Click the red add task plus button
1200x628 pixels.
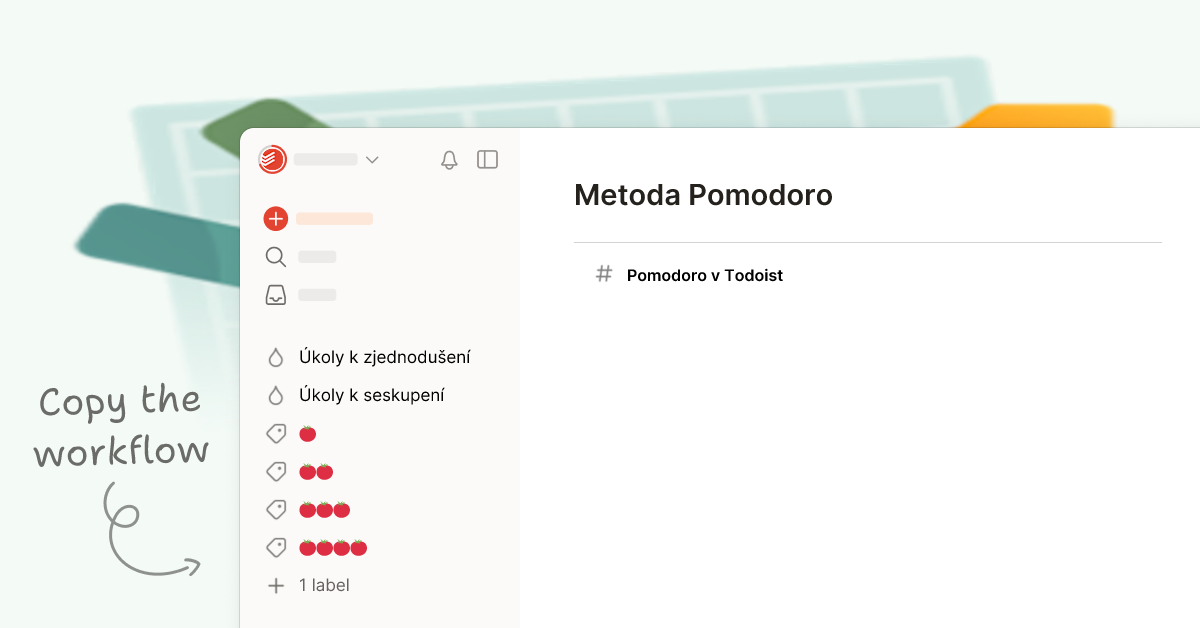pyautogui.click(x=275, y=218)
